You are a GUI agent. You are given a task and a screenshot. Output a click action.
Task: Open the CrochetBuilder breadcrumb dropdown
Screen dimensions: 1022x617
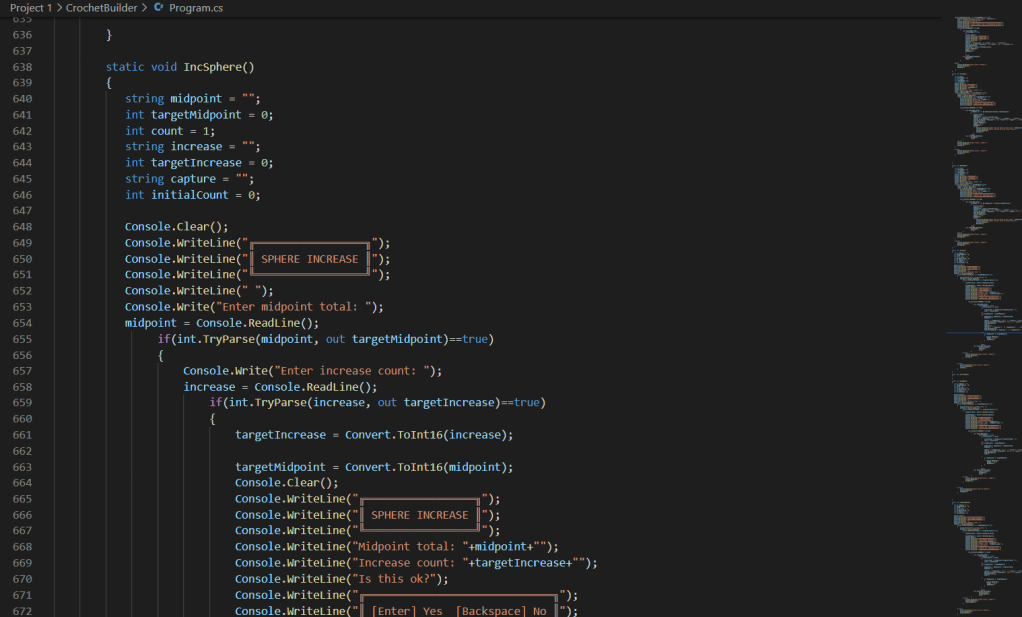coord(101,6)
